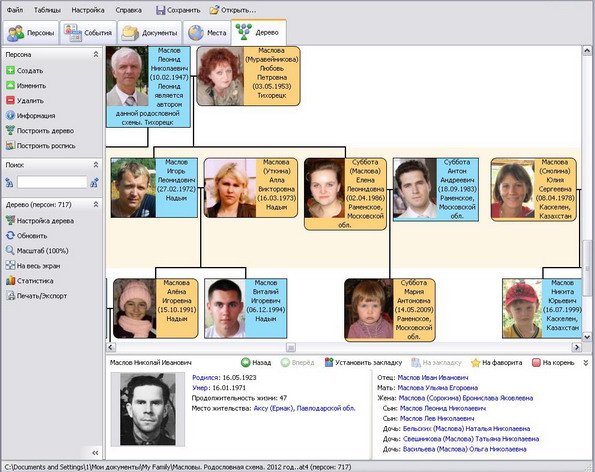
Task: Click the Создать green plus icon
Action: (x=11, y=71)
